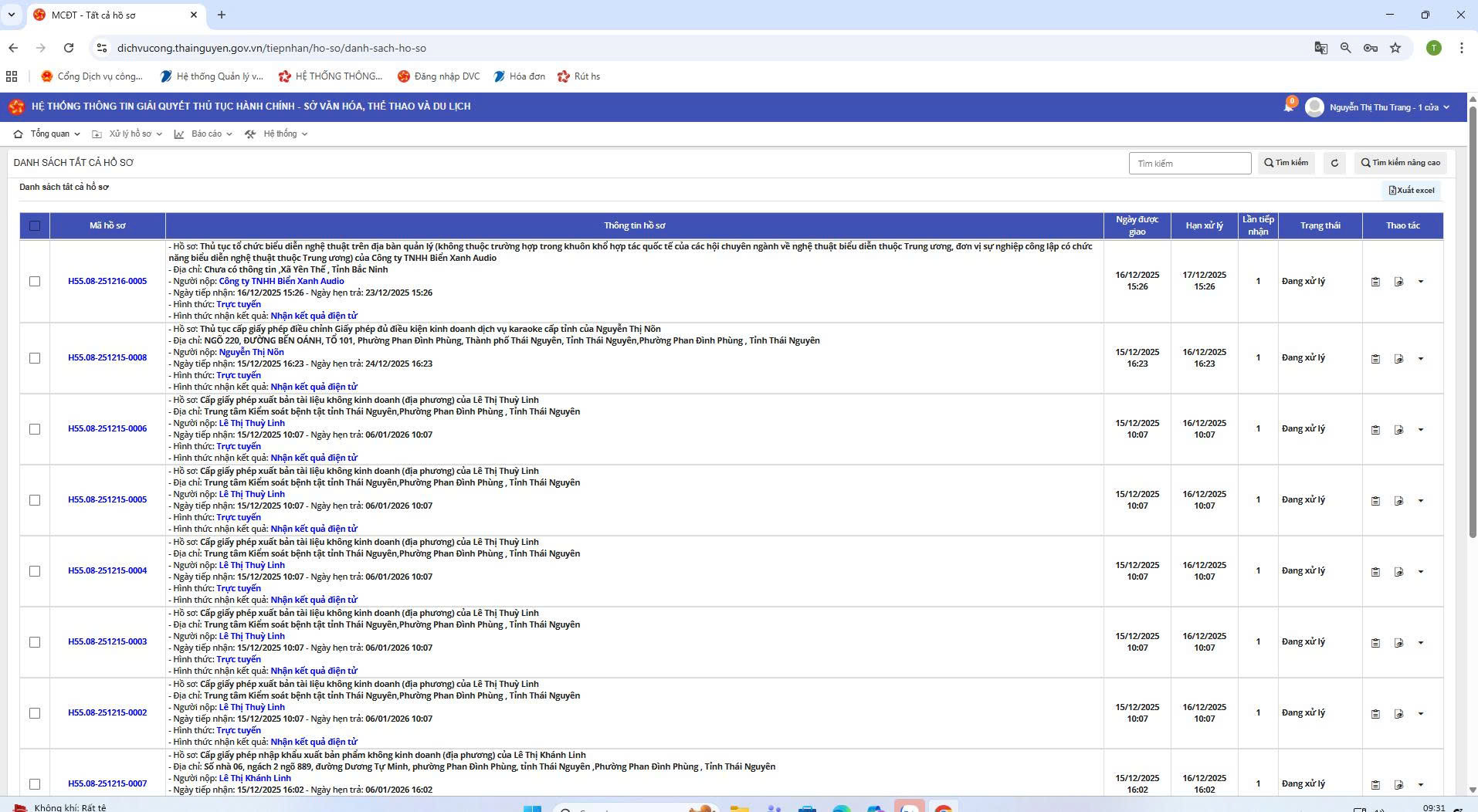Expand actions dropdown arrow for H55.08-251215-0005
This screenshot has height=812, width=1478.
tap(1421, 501)
